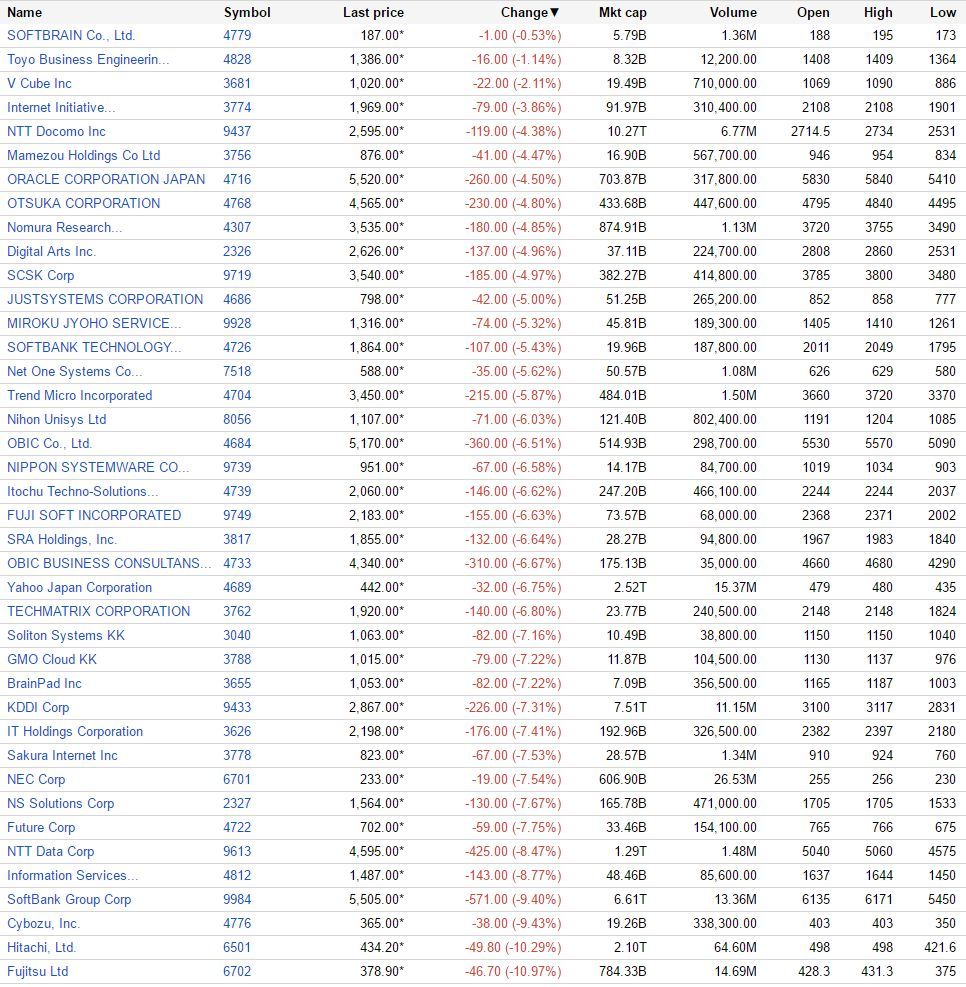
Task: Open FUJI SOFT INCORPORATED link
Action: [94, 515]
